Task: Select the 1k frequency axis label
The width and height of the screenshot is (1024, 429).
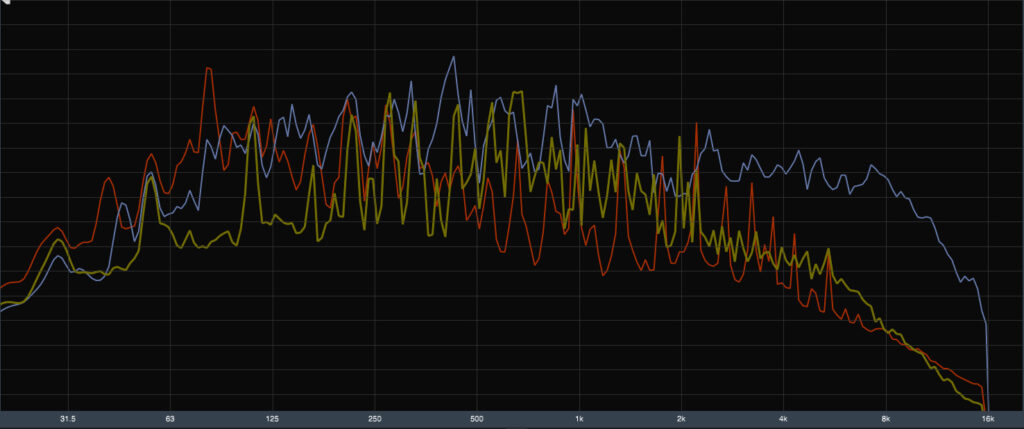Action: tap(580, 419)
